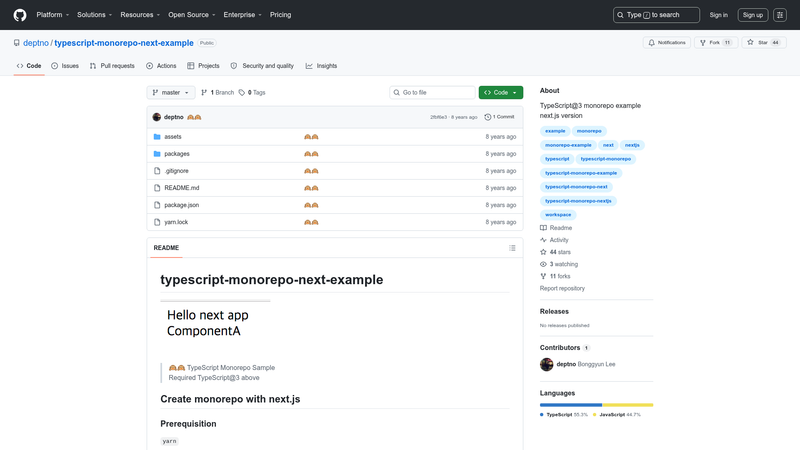Open the Insights tab
This screenshot has width=800, height=450.
point(321,66)
